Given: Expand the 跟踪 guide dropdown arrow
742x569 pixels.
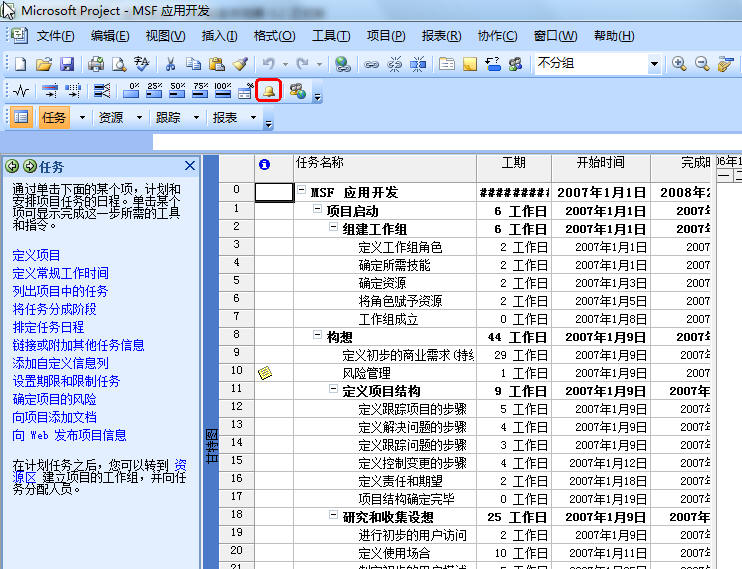Looking at the screenshot, I should (x=196, y=117).
